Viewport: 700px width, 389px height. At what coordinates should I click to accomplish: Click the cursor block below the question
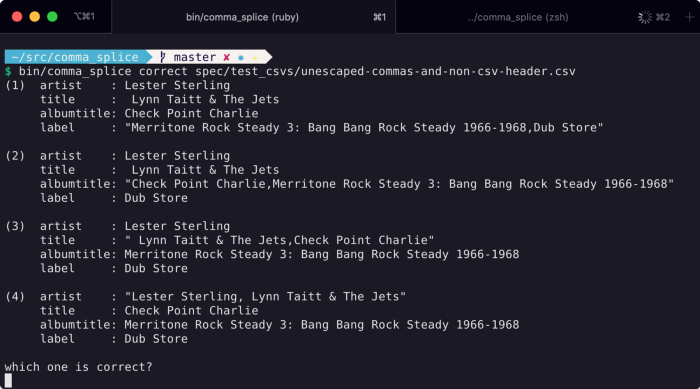click(8, 381)
